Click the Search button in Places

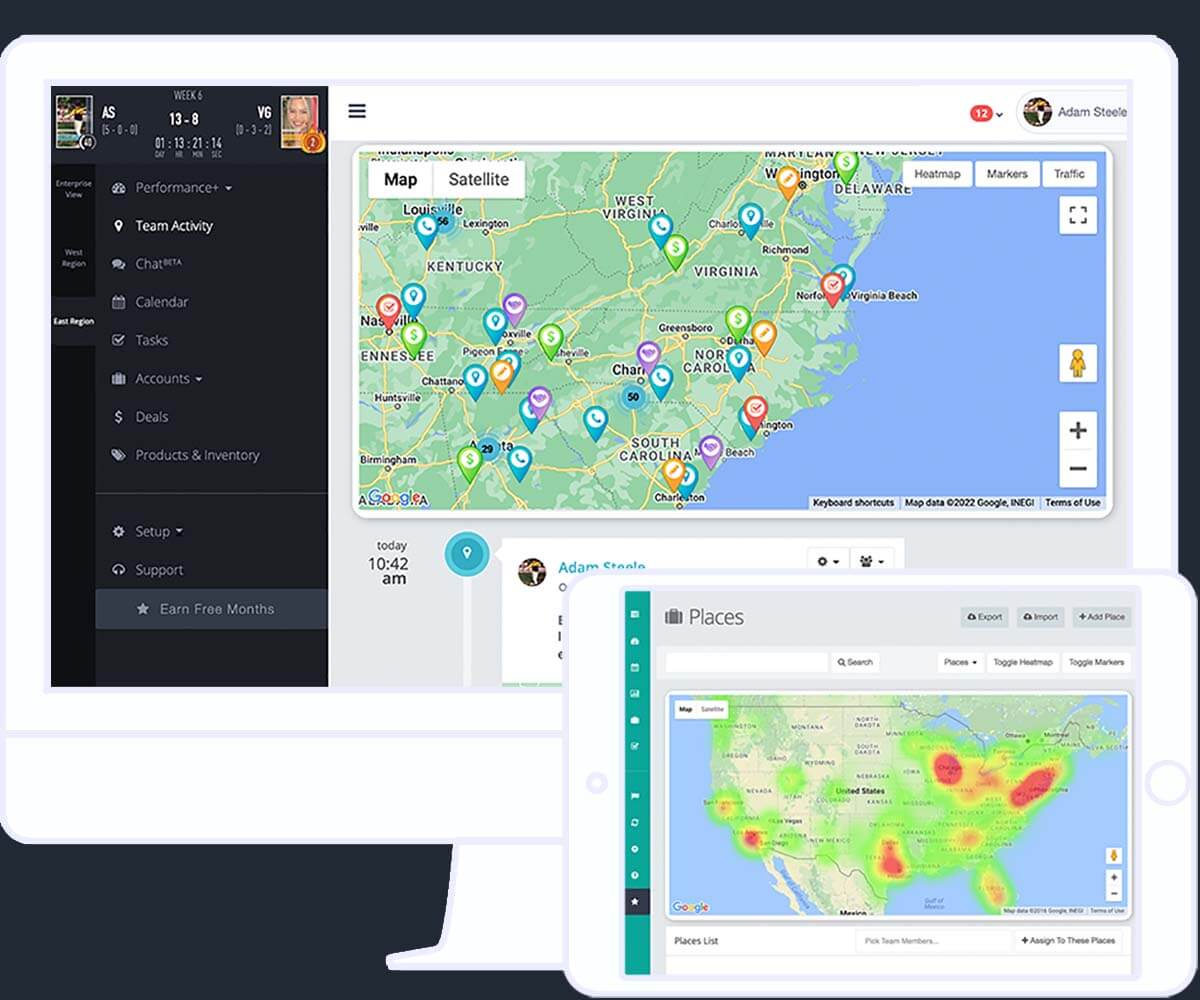[855, 662]
